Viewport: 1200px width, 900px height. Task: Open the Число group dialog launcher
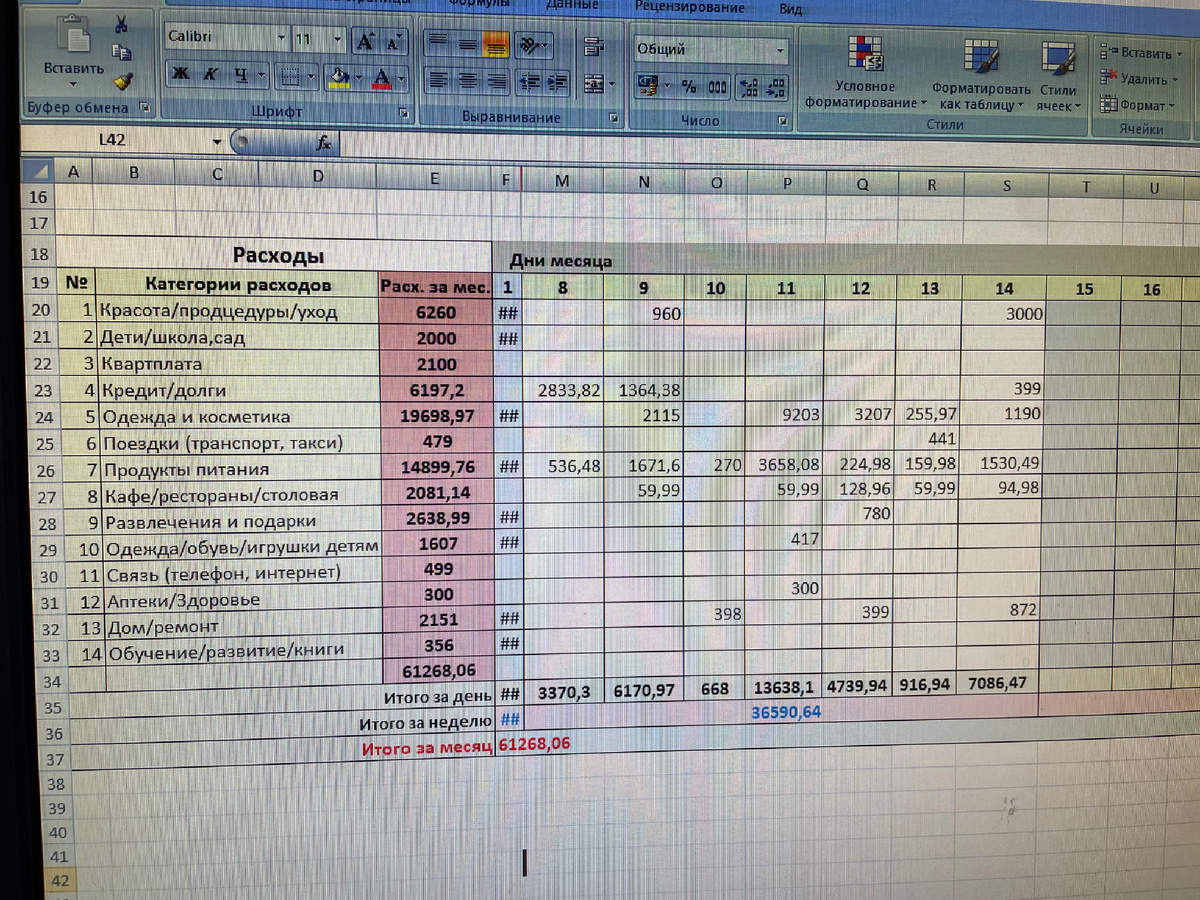[784, 122]
